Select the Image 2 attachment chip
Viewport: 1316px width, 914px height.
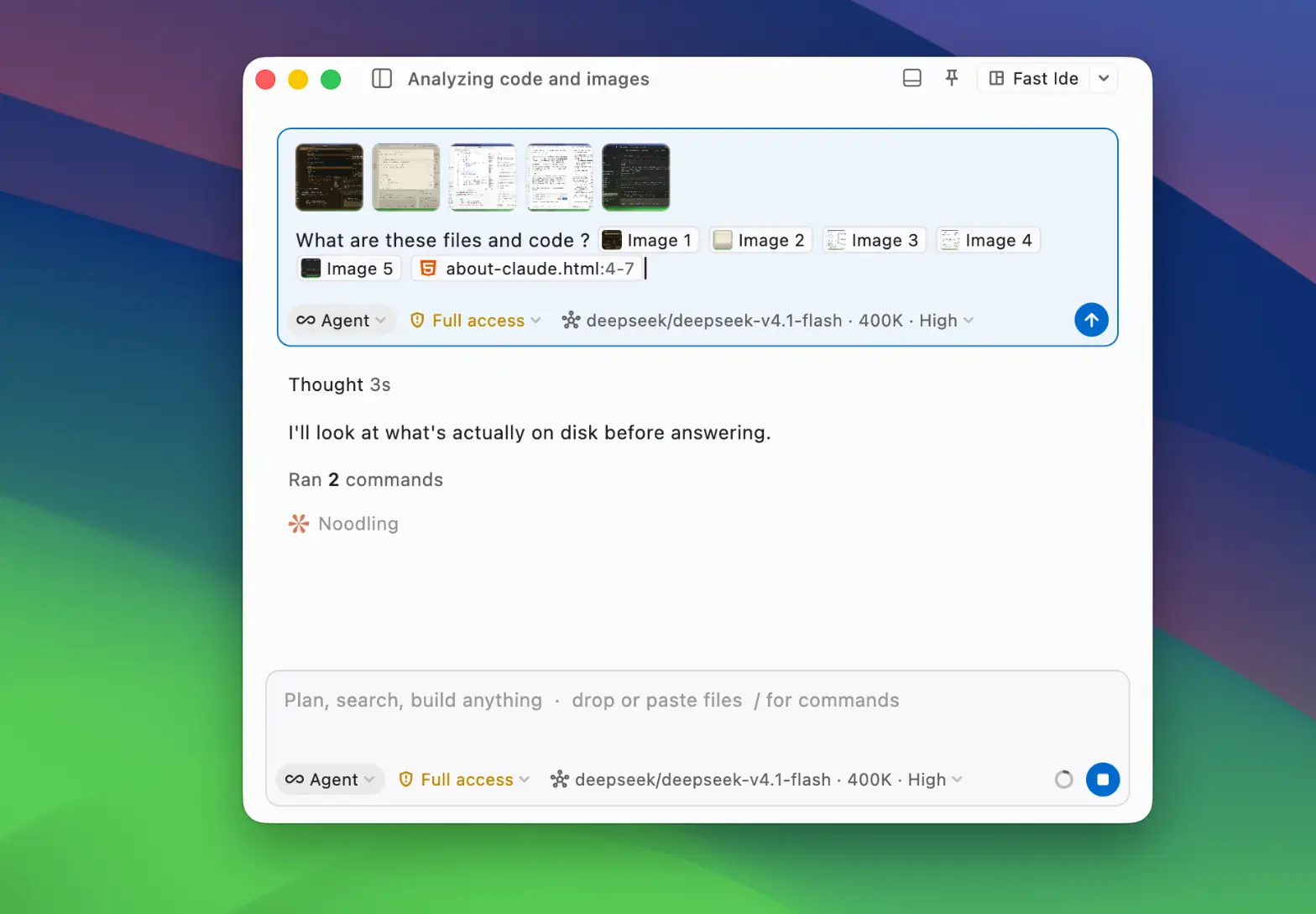pyautogui.click(x=760, y=240)
